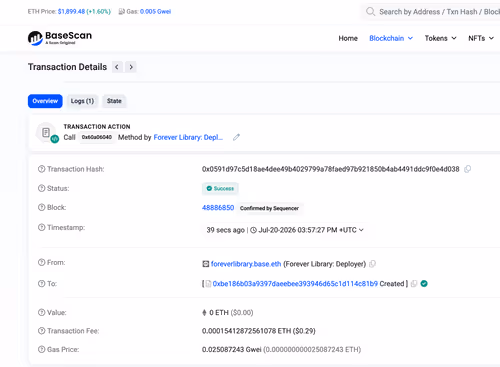
Task: Click the Gas Price help icon
Action: (x=41, y=349)
